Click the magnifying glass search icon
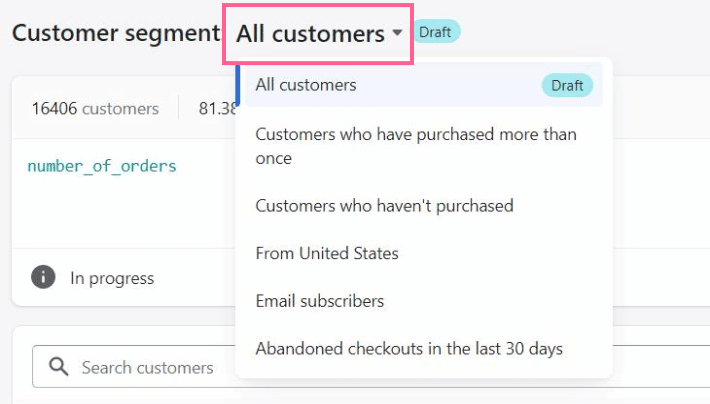 (58, 366)
